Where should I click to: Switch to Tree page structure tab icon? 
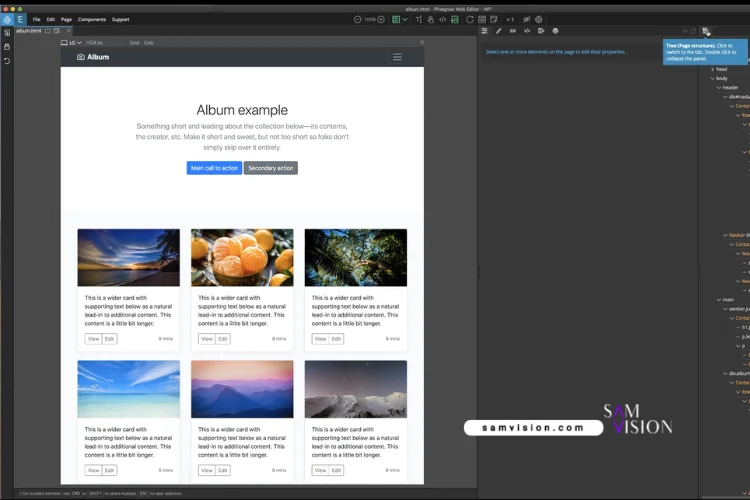click(x=706, y=31)
